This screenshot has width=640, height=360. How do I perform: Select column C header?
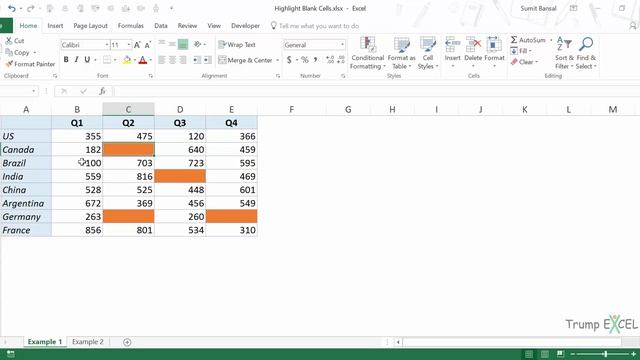pyautogui.click(x=128, y=109)
